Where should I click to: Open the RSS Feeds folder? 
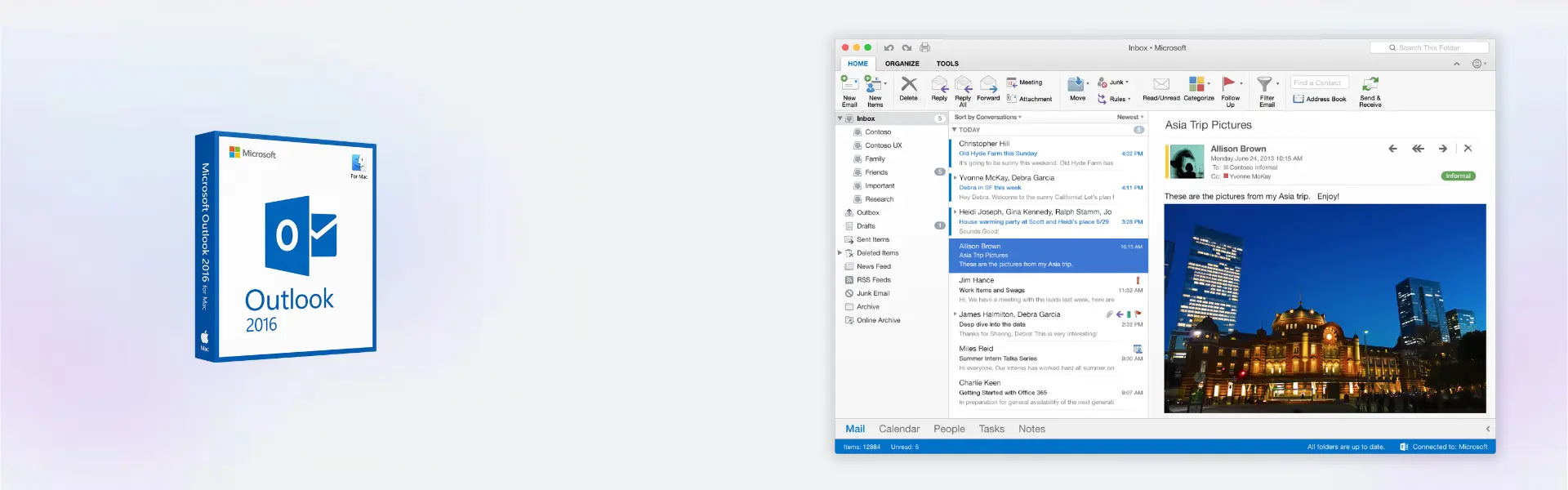tap(891, 280)
